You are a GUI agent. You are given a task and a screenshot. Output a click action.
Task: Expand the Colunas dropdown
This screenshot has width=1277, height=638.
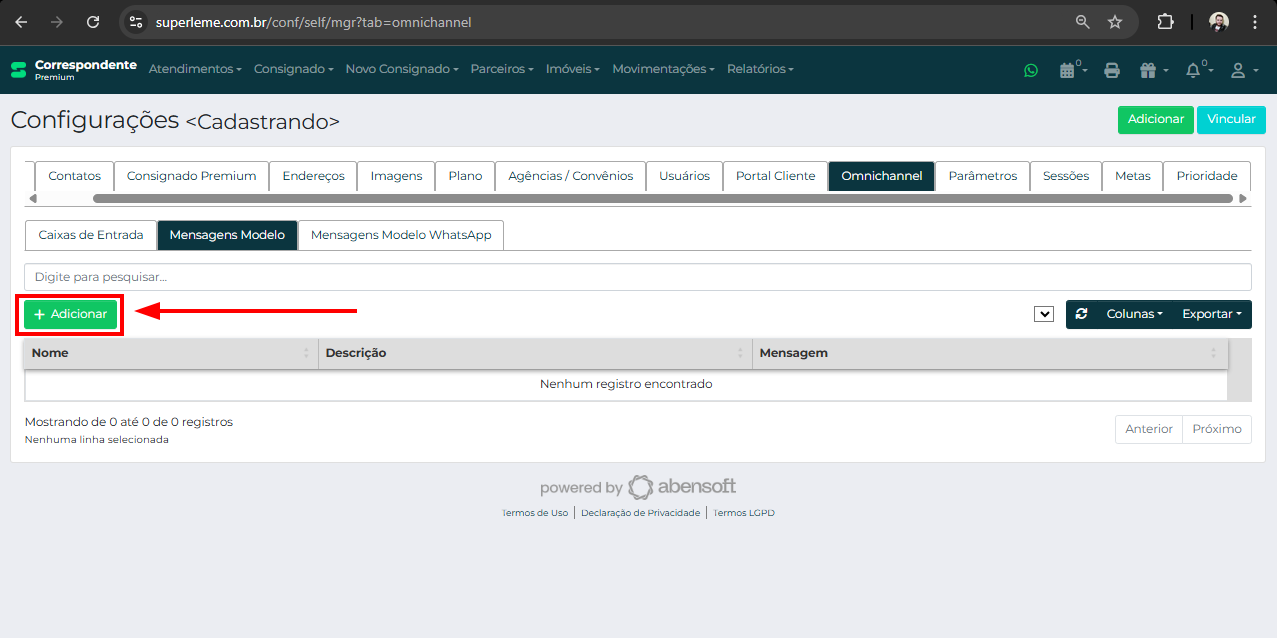[1134, 314]
